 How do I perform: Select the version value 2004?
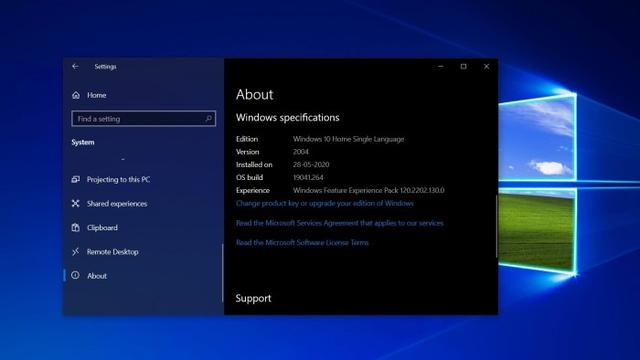click(x=301, y=152)
